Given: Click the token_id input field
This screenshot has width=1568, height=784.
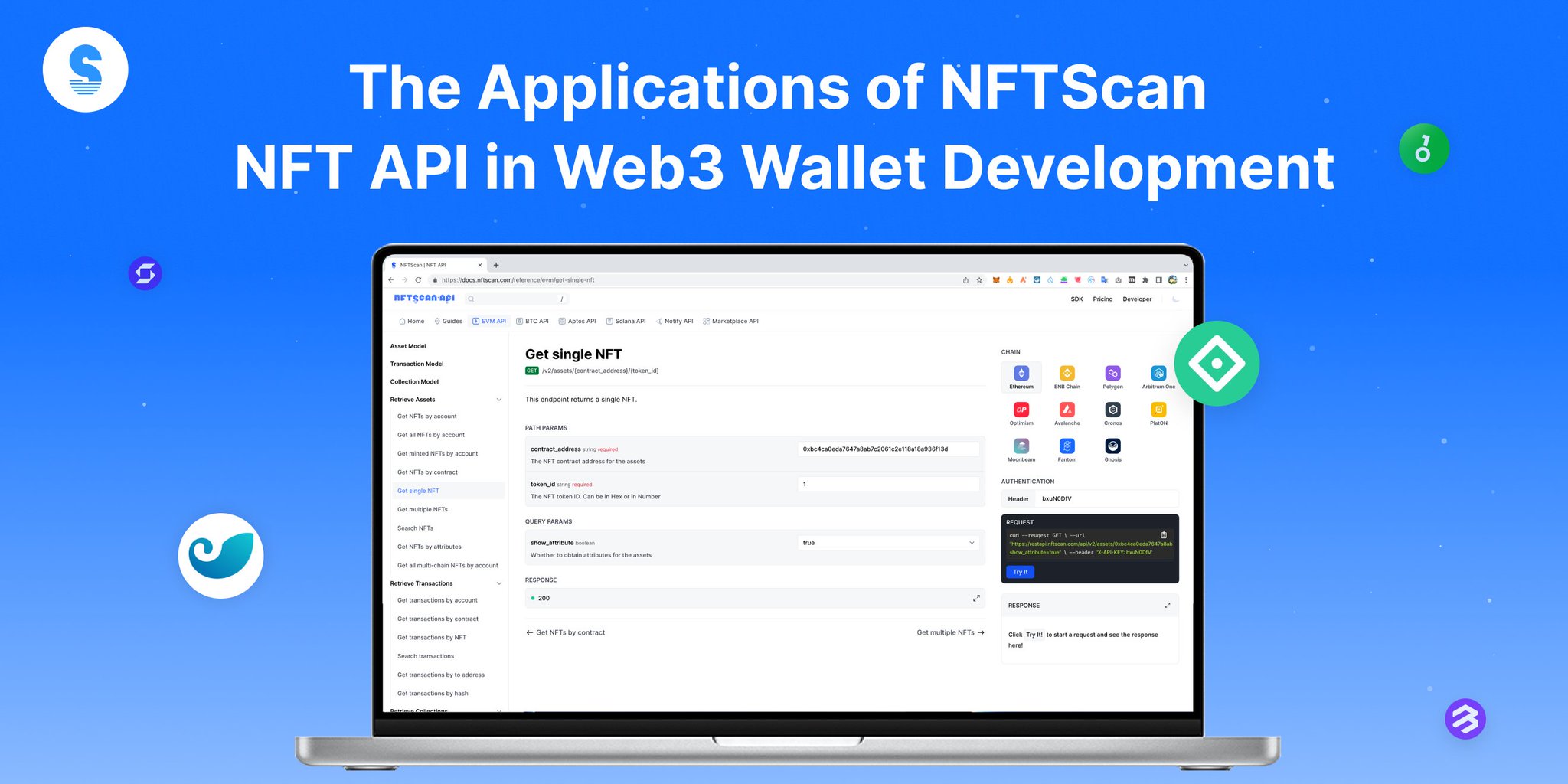Looking at the screenshot, I should [x=888, y=485].
